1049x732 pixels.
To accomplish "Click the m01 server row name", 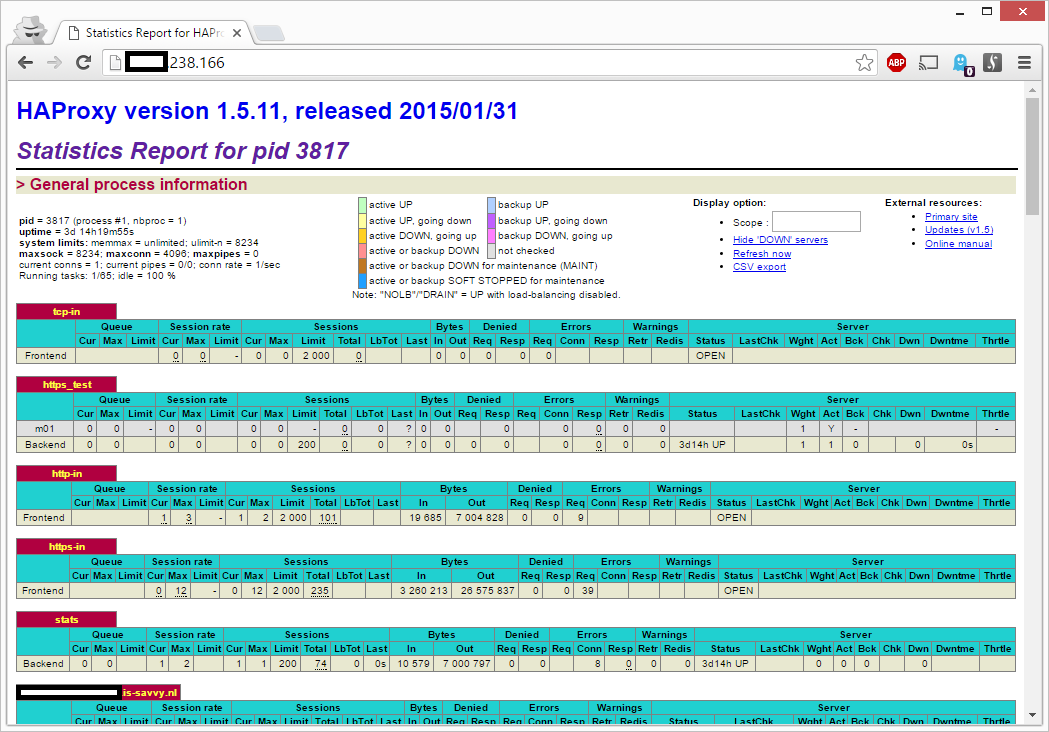I will click(45, 429).
